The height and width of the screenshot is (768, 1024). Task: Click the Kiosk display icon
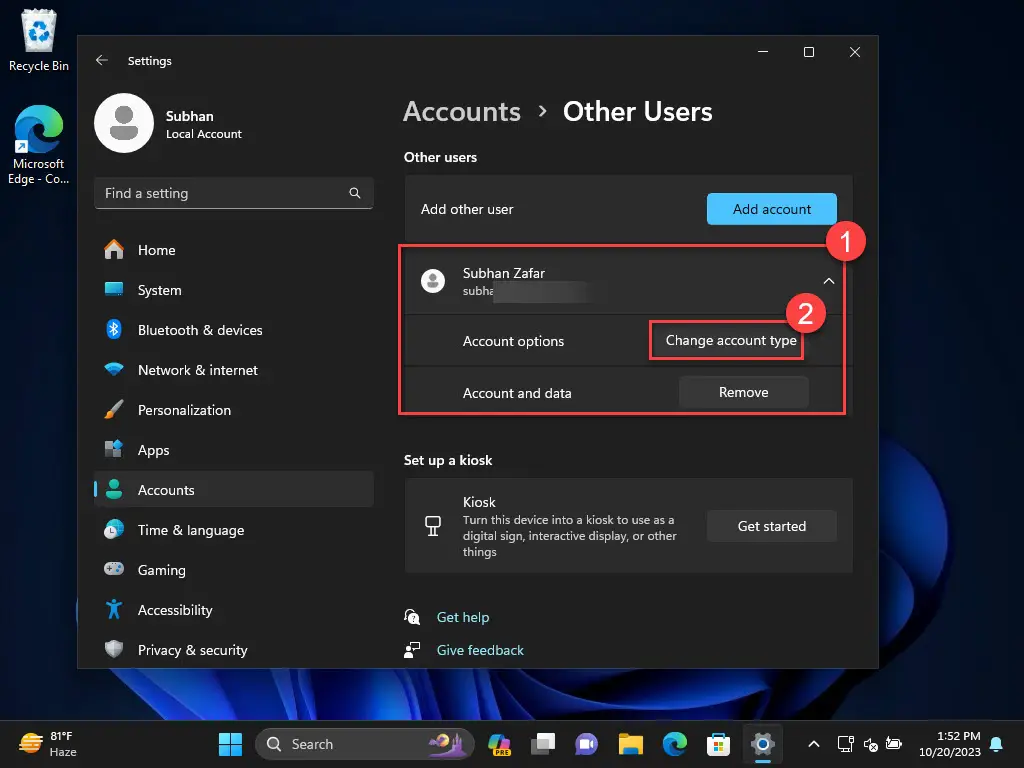click(432, 526)
